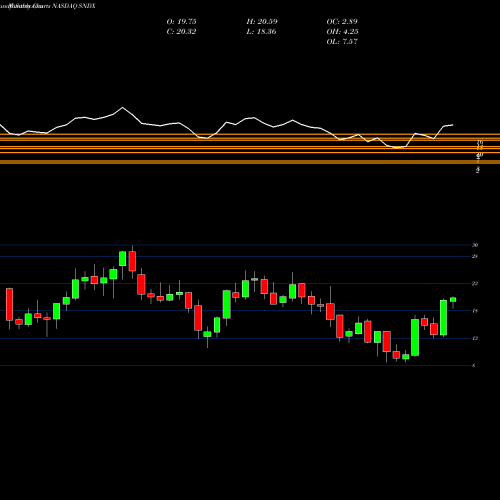Click the OH: 4.25 reading
The image size is (500, 500).
pyautogui.click(x=342, y=32)
